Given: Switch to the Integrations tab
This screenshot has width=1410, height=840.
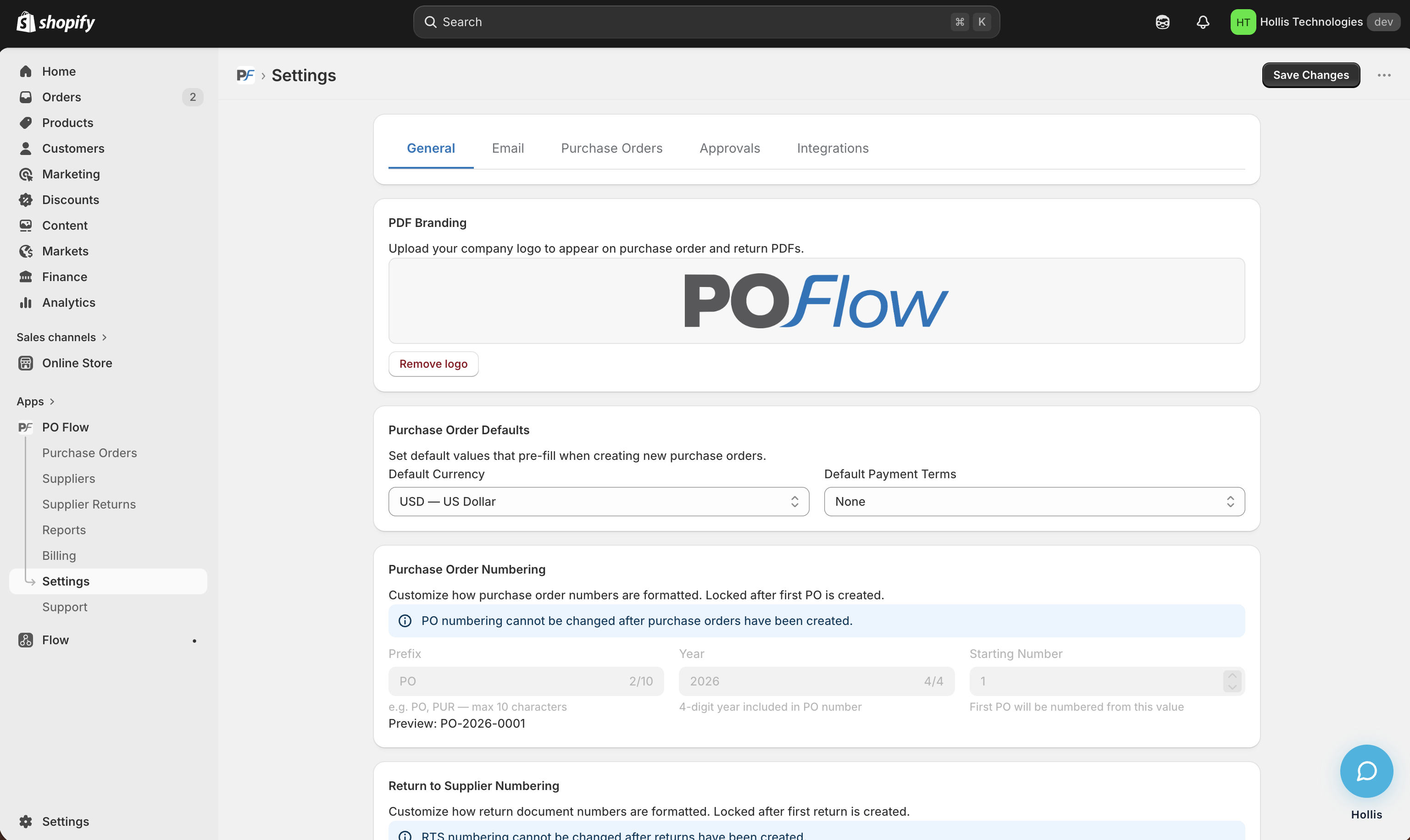Looking at the screenshot, I should [x=833, y=148].
